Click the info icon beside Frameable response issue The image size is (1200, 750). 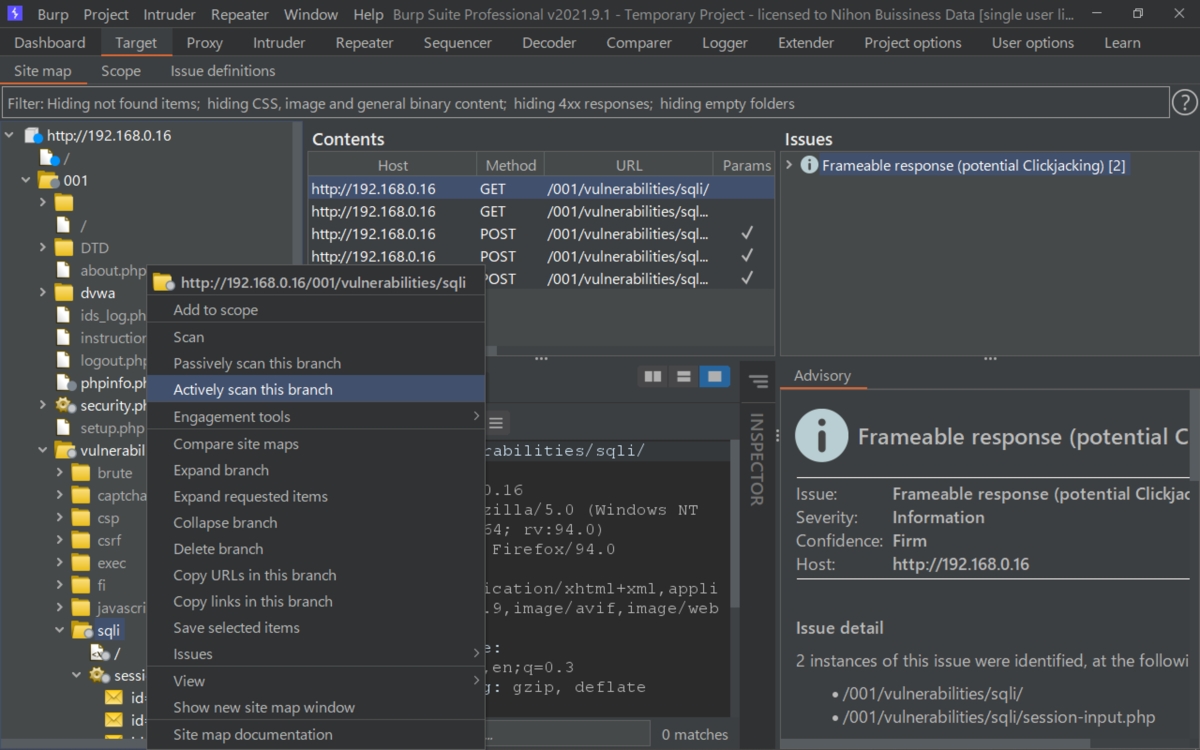[x=809, y=165]
